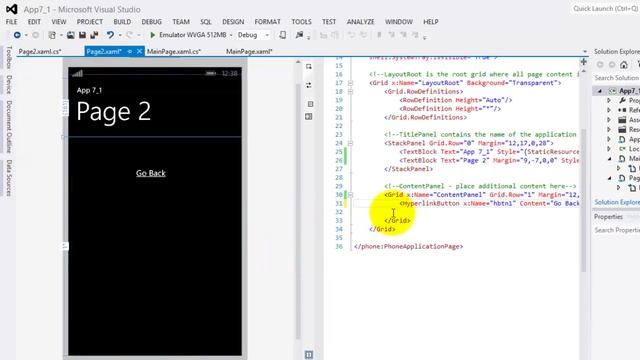Open the DEBUG menu
The width and height of the screenshot is (640, 360).
point(151,22)
